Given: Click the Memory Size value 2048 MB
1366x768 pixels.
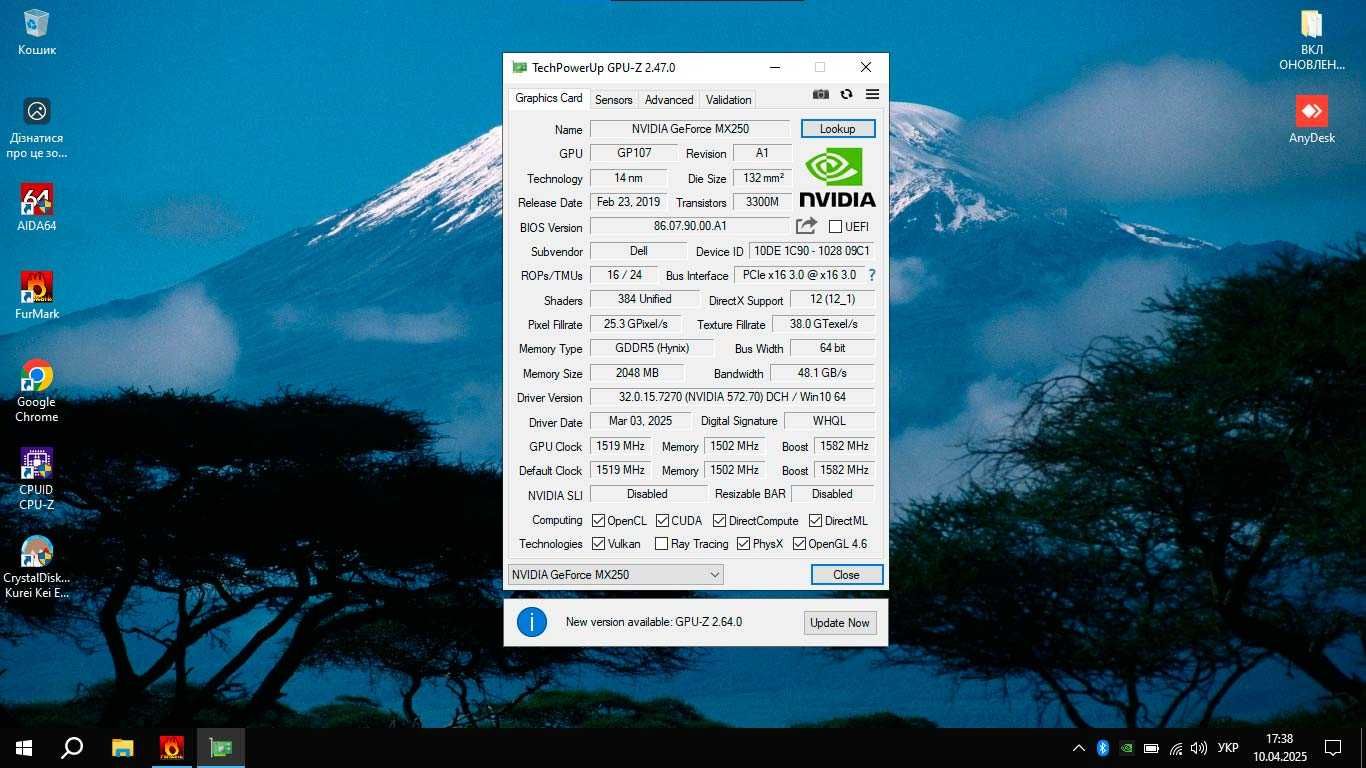Looking at the screenshot, I should click(x=637, y=373).
